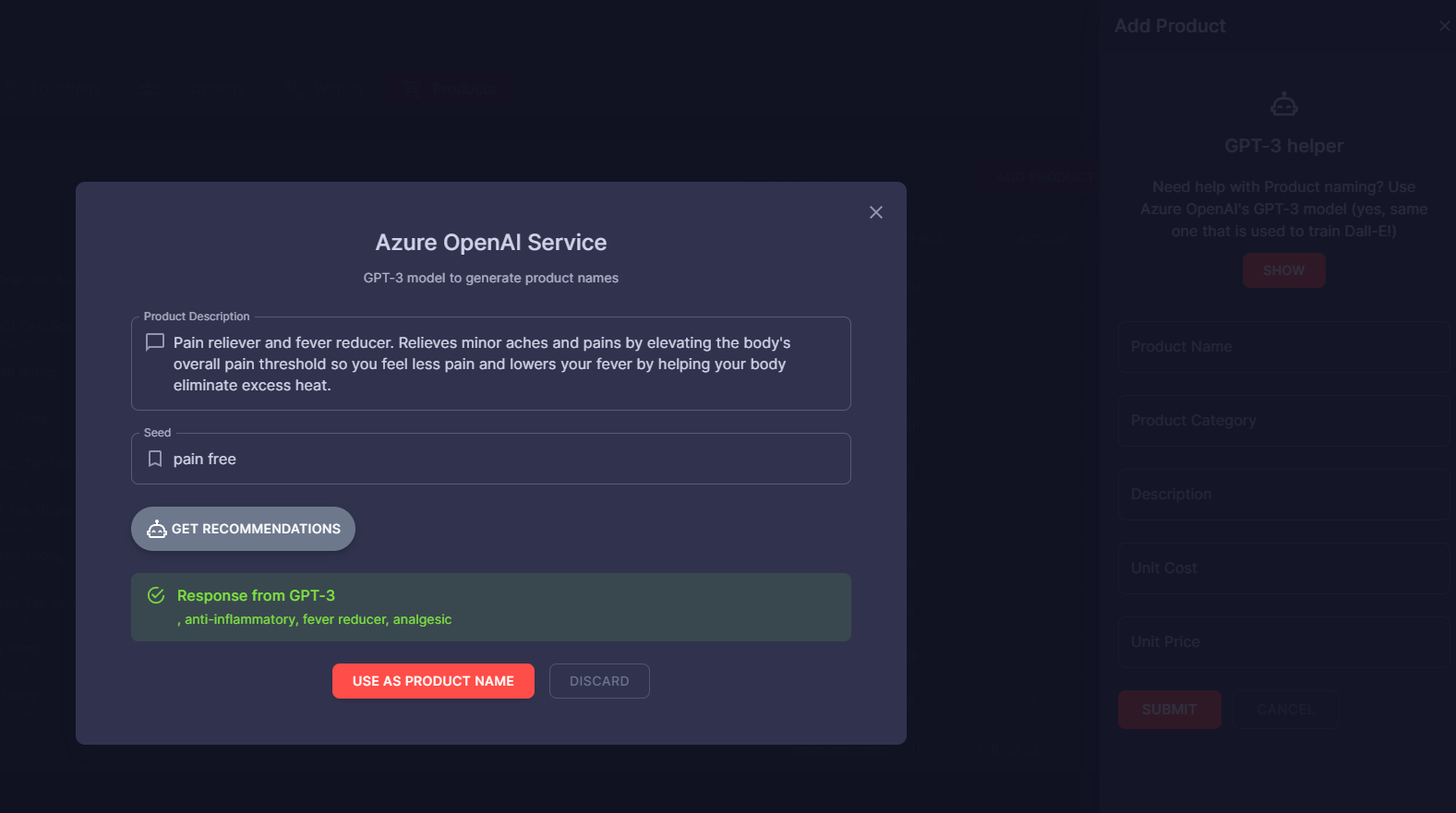Viewport: 1456px width, 813px height.
Task: Close the Azure OpenAI Service dialog
Action: point(876,212)
